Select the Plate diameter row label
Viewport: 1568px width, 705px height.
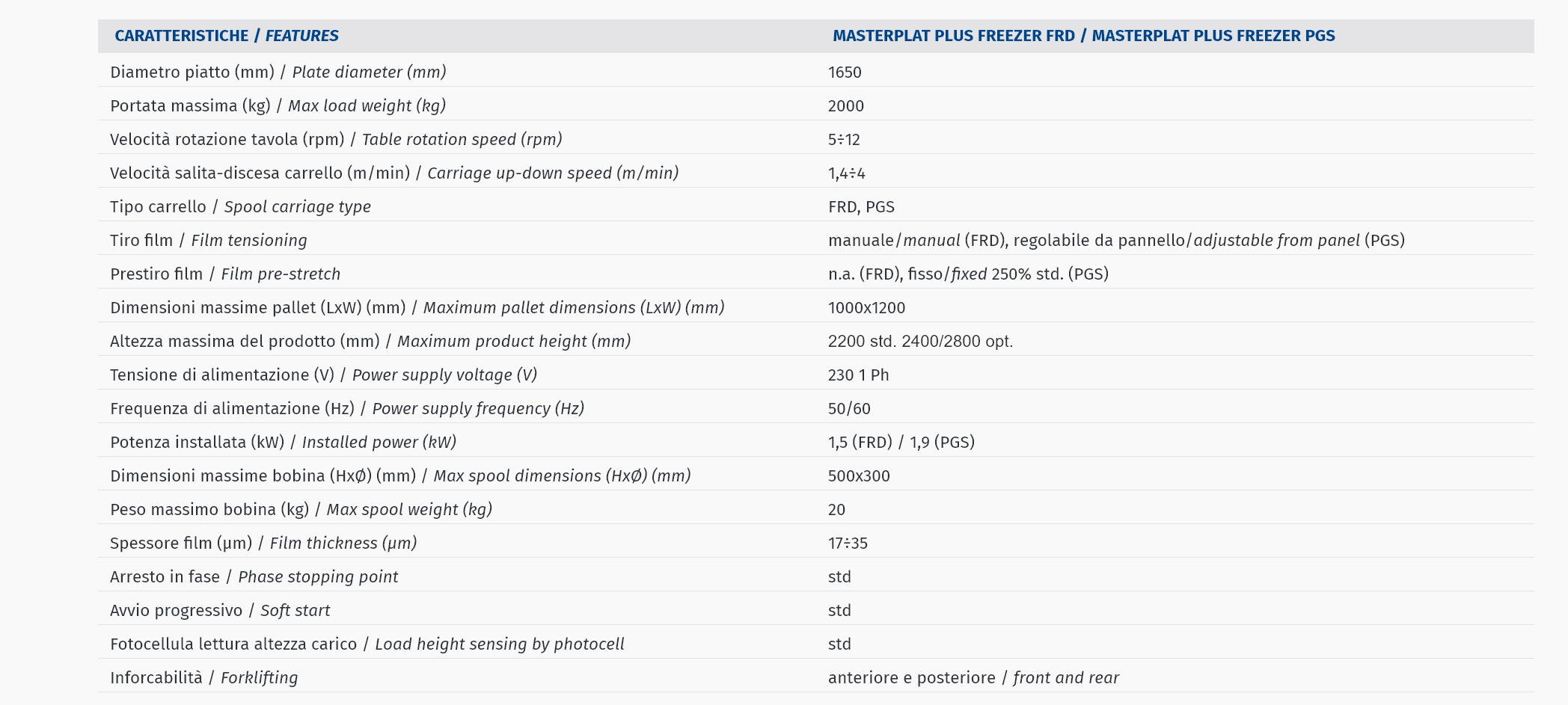pyautogui.click(x=278, y=73)
